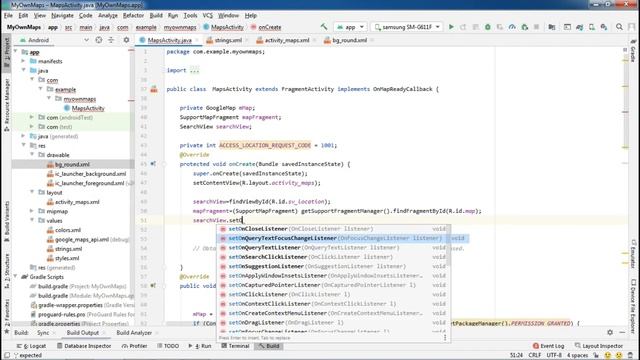
Task: Click the Collapse All icon in Project panel
Action: tap(111, 40)
